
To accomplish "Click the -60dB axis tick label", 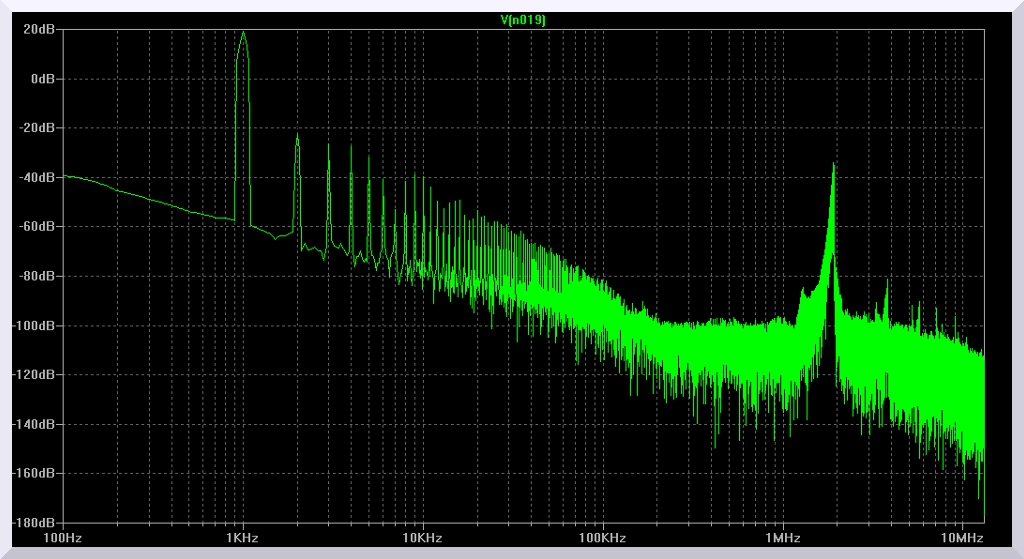I will [38, 226].
